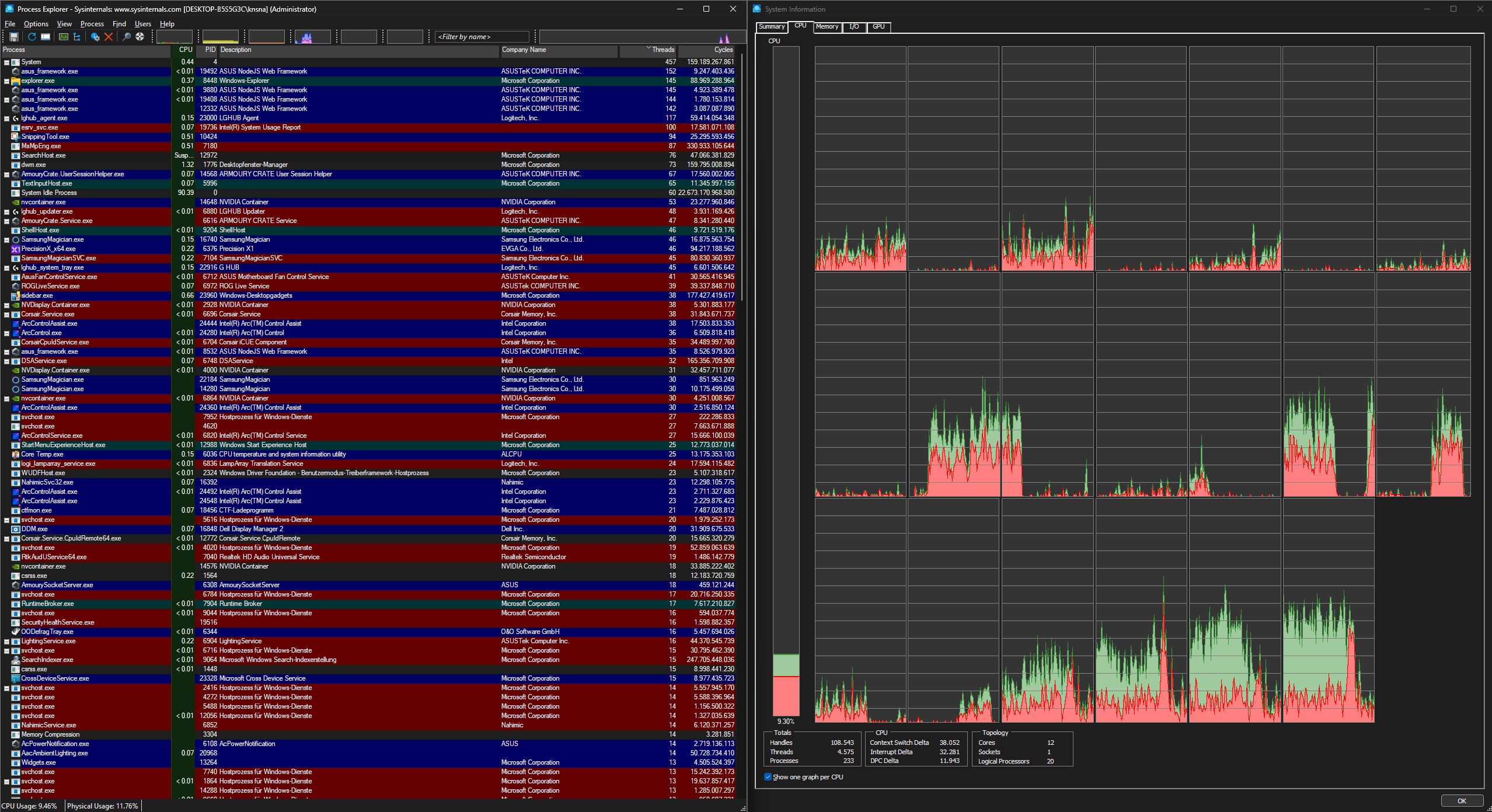Open process properties via the gear icon

[x=95, y=36]
